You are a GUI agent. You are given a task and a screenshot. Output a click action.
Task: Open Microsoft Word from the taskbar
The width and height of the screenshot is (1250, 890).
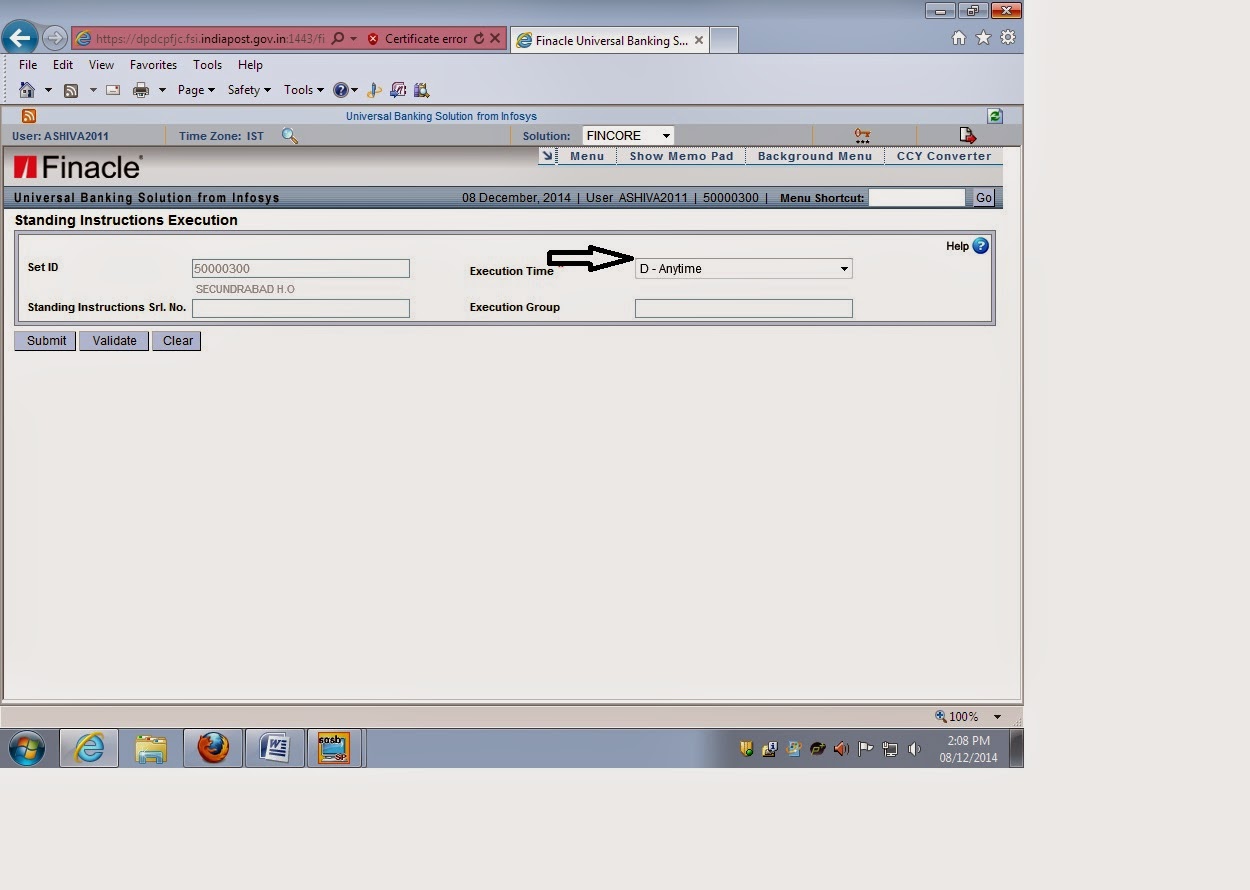coord(274,747)
